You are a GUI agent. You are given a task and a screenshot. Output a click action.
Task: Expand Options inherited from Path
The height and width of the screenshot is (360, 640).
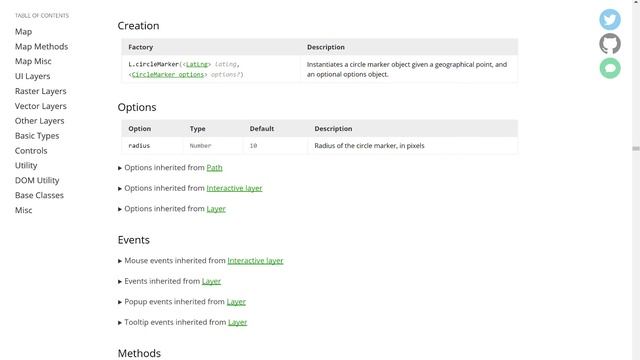pos(170,168)
